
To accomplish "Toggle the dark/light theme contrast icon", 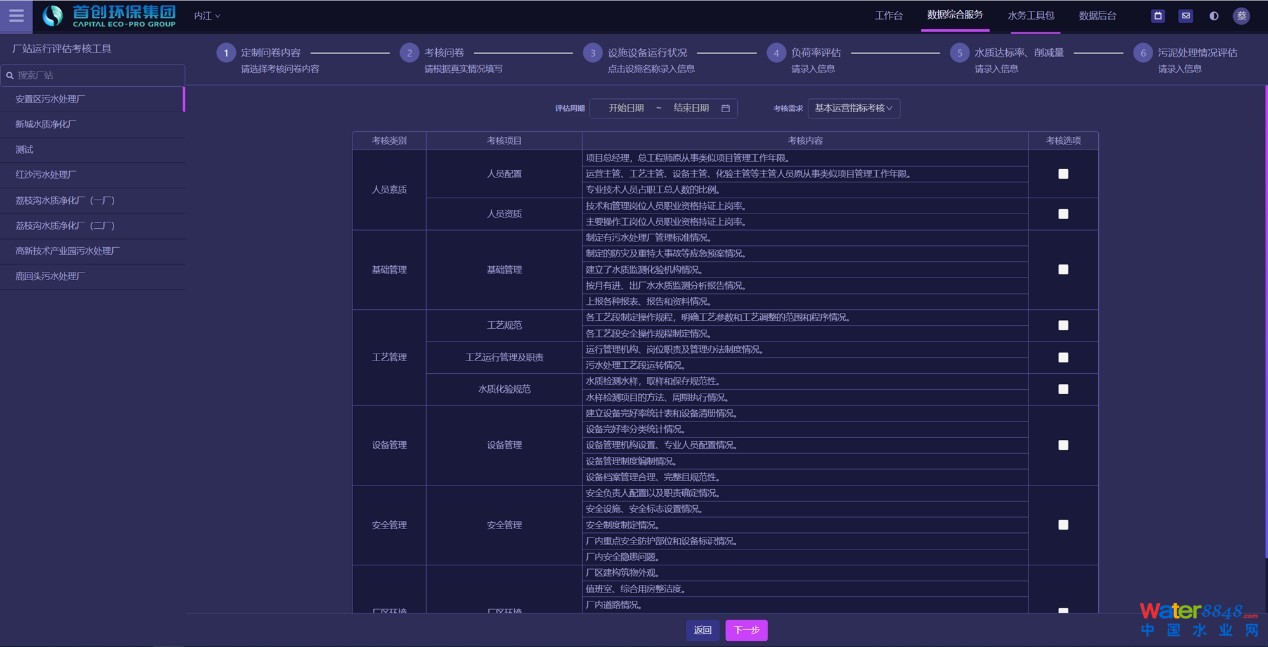I will click(1213, 16).
